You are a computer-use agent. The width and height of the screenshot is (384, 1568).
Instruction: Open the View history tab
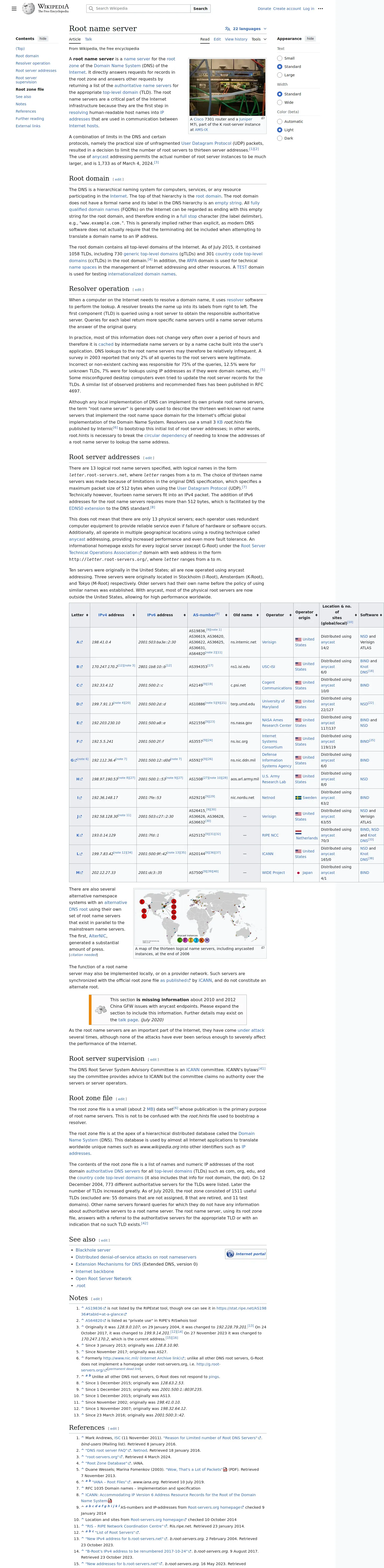(236, 39)
